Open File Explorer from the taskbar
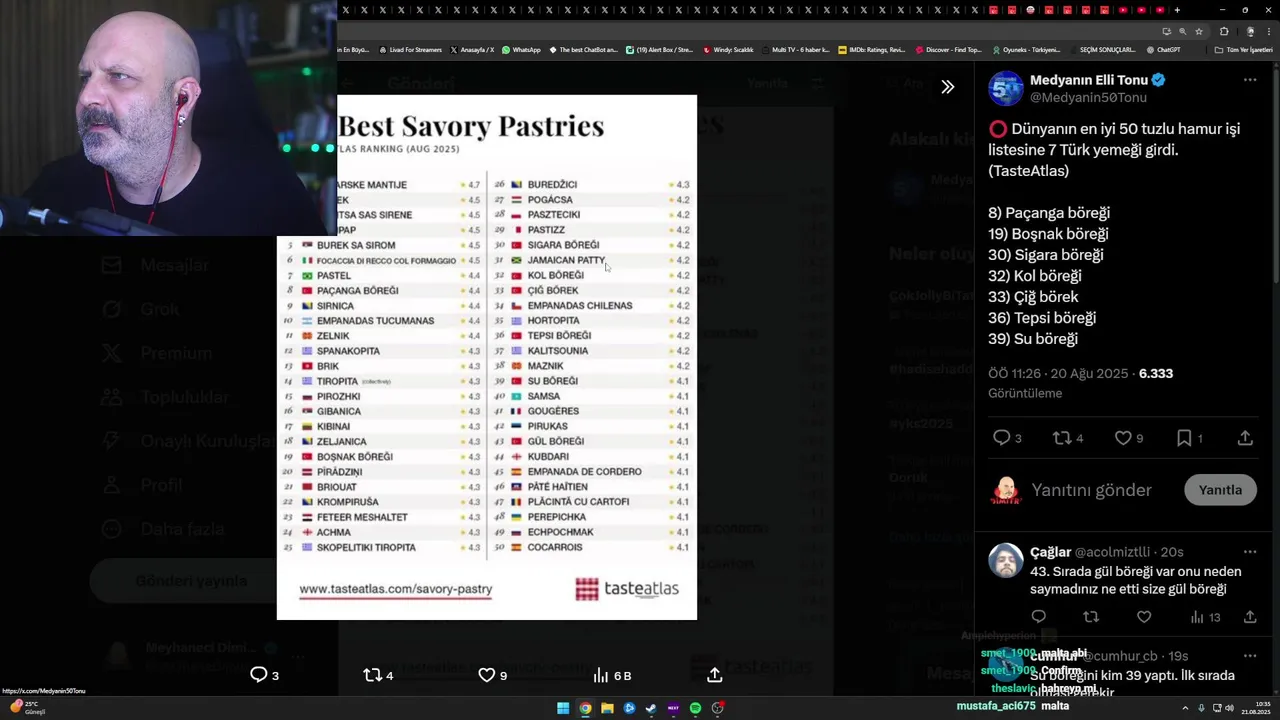Image resolution: width=1280 pixels, height=720 pixels. pyautogui.click(x=607, y=708)
